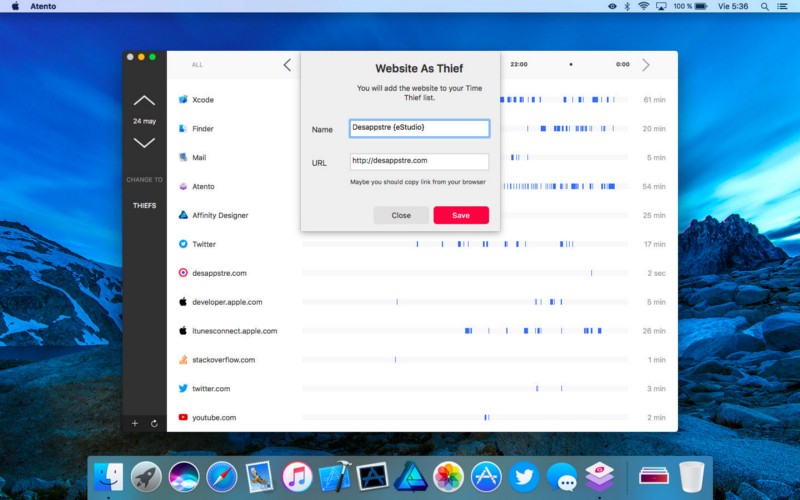Select the Finder icon in activity list
The image size is (800, 500).
tap(183, 129)
